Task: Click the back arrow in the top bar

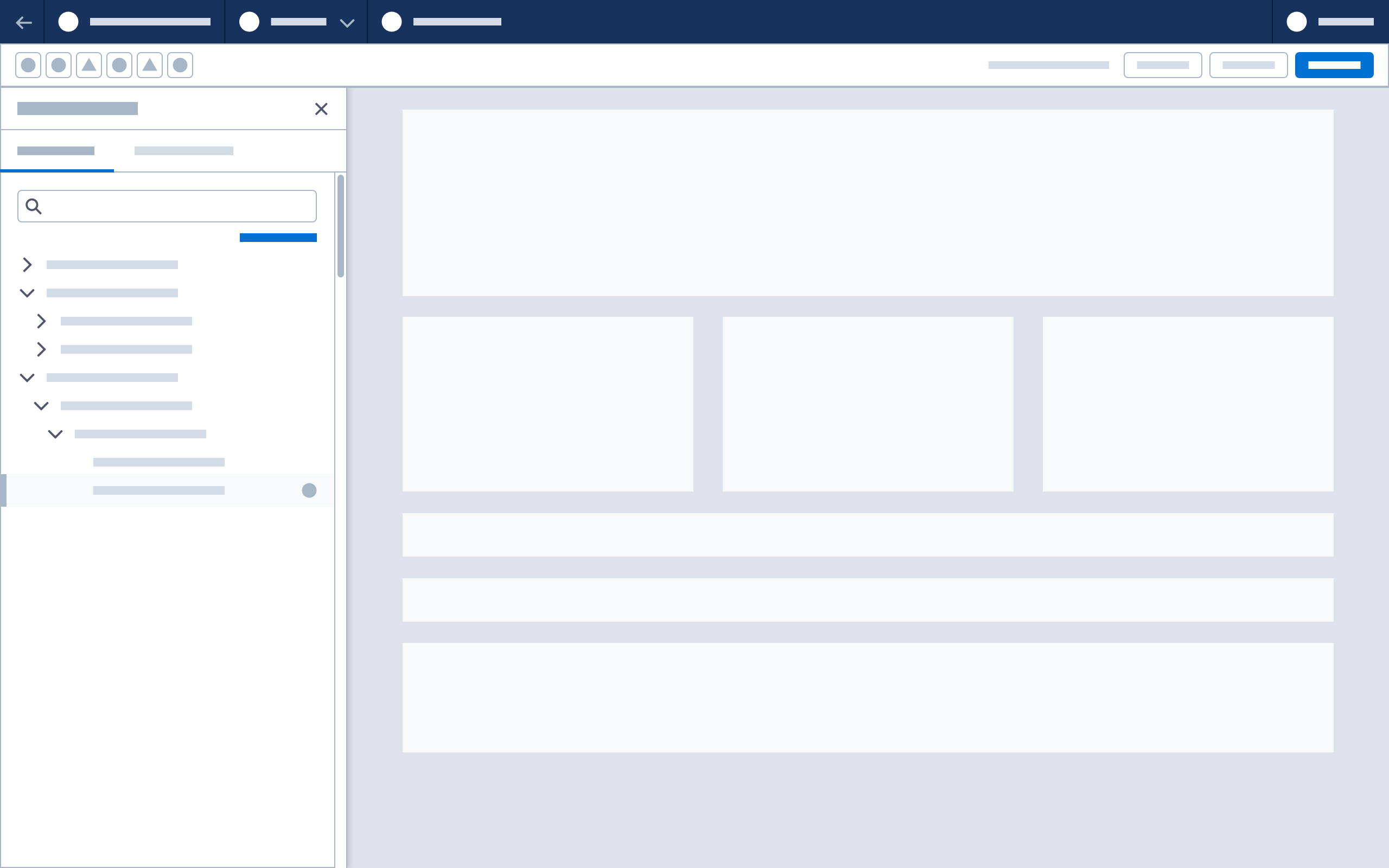Action: [23, 22]
